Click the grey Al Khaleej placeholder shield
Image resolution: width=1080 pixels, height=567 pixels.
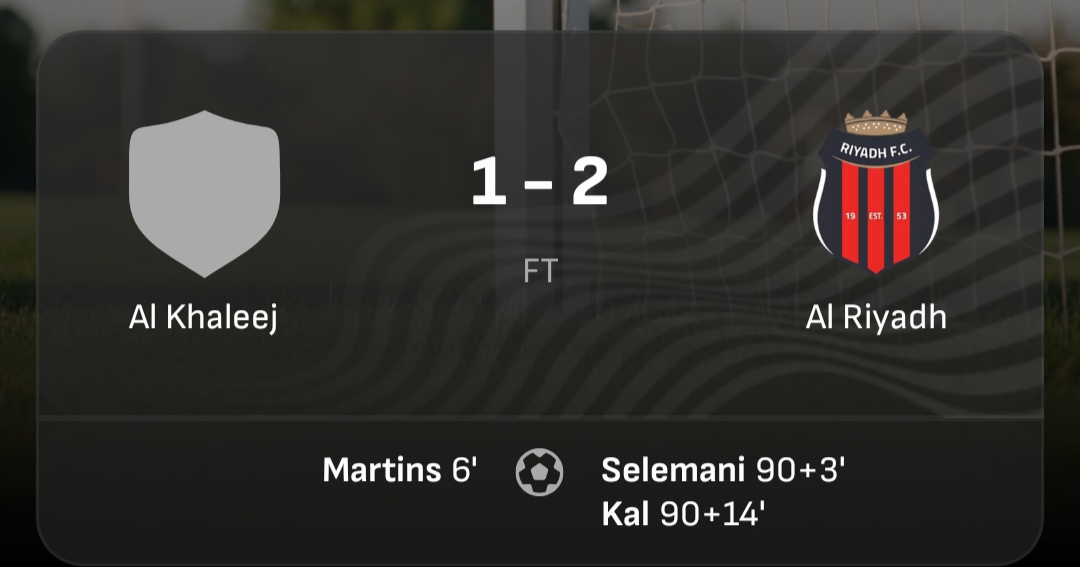(x=205, y=194)
